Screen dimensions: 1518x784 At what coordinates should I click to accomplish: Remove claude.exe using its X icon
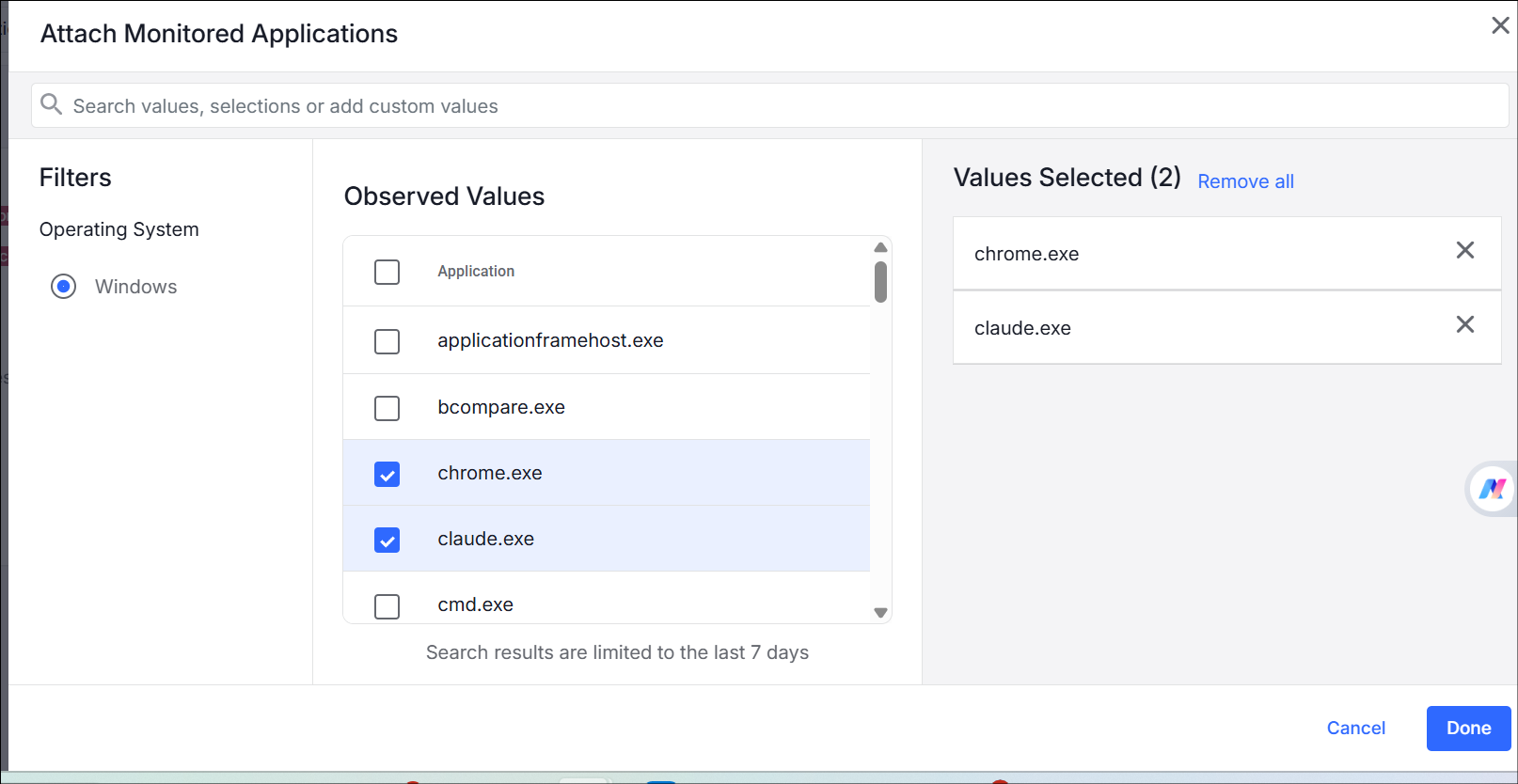(x=1464, y=324)
